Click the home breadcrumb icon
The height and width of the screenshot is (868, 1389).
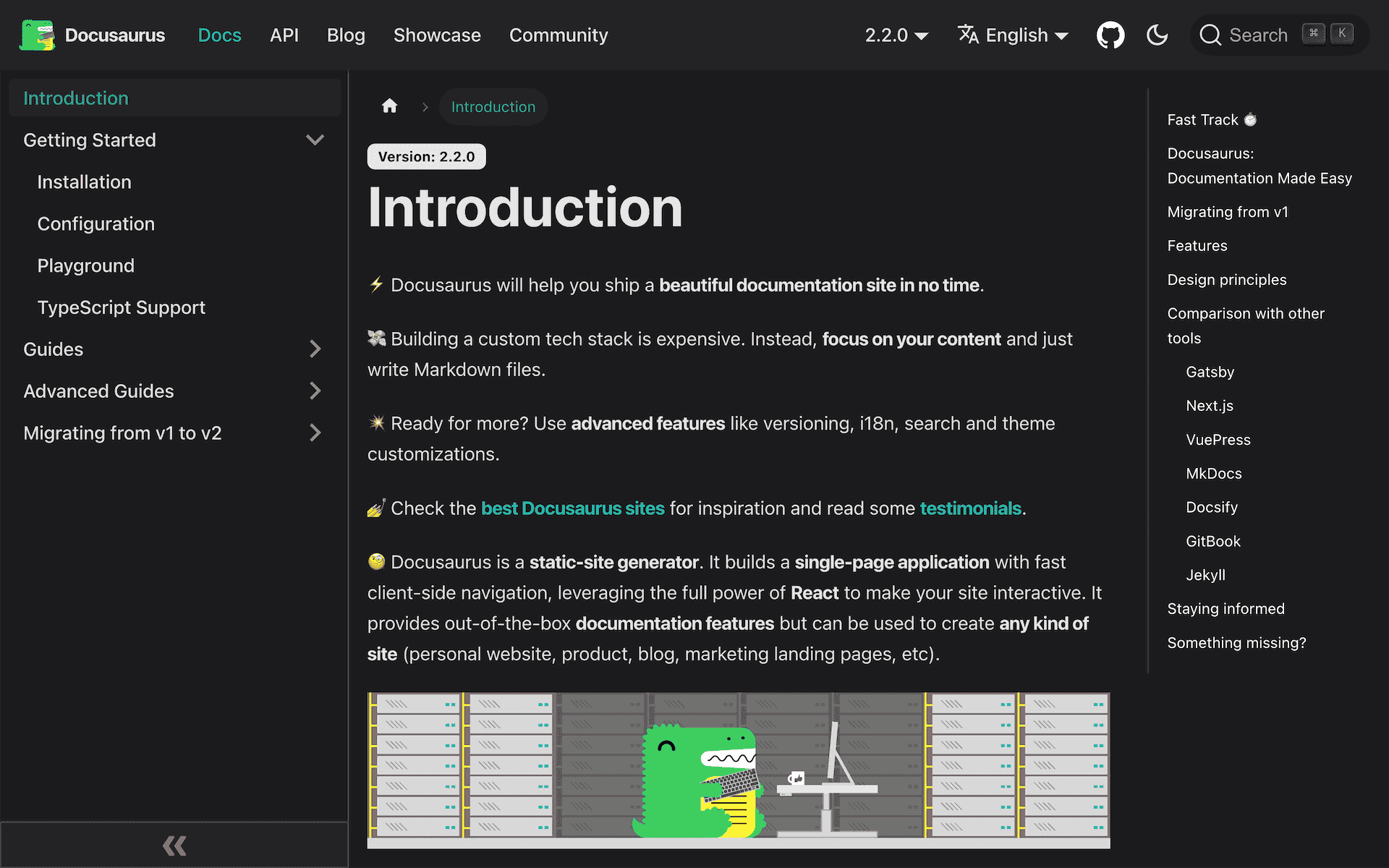tap(389, 106)
